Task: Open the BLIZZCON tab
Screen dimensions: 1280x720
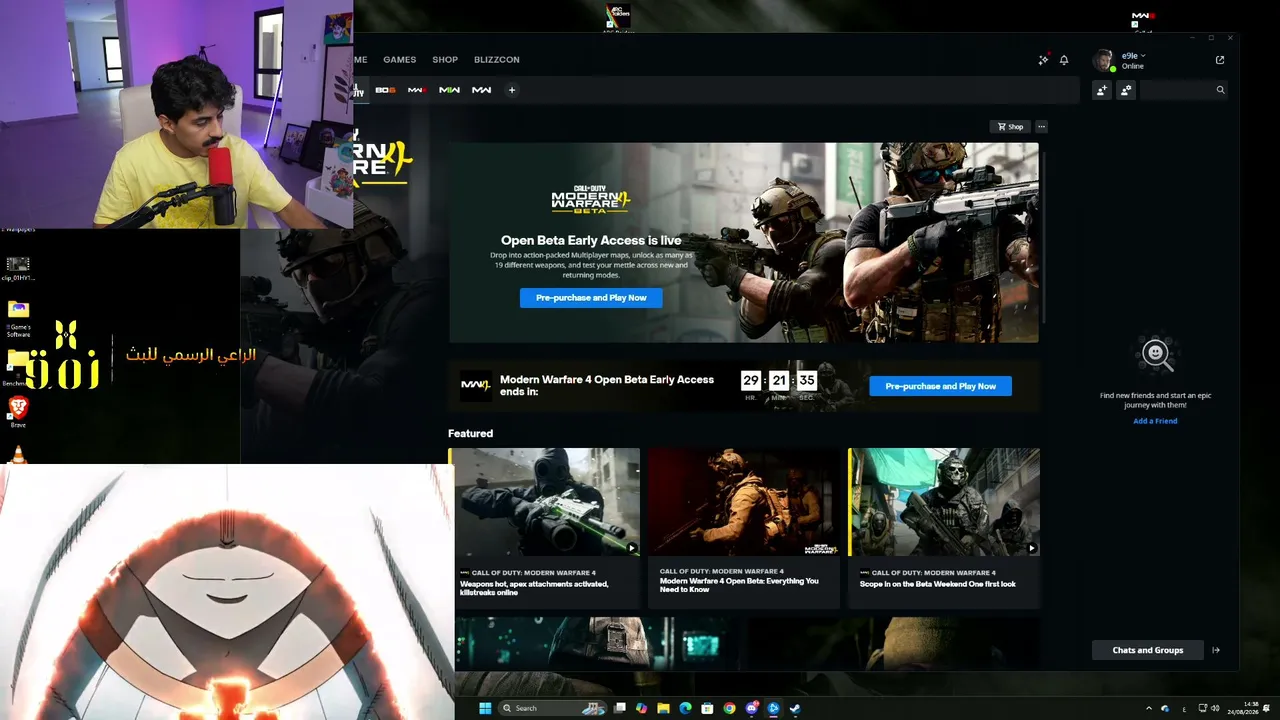Action: pyautogui.click(x=497, y=60)
